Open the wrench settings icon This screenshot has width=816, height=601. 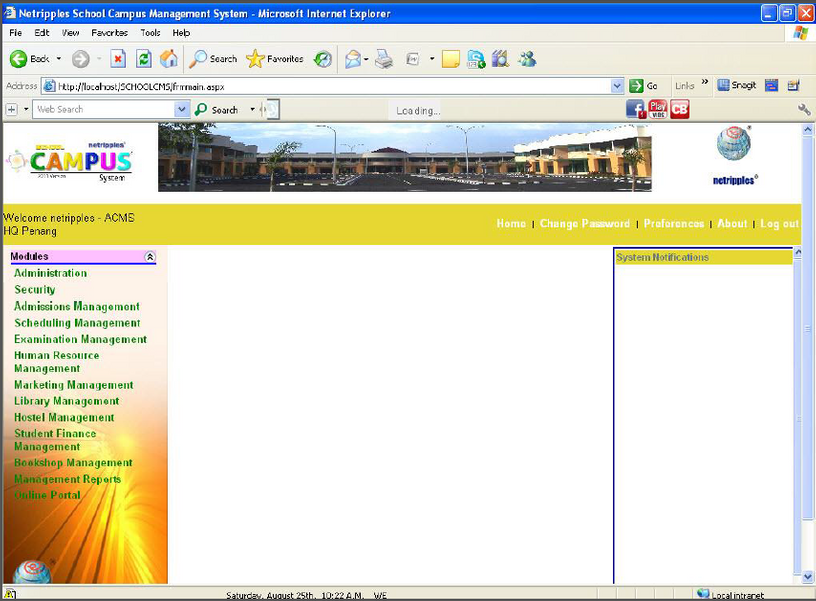pyautogui.click(x=804, y=109)
